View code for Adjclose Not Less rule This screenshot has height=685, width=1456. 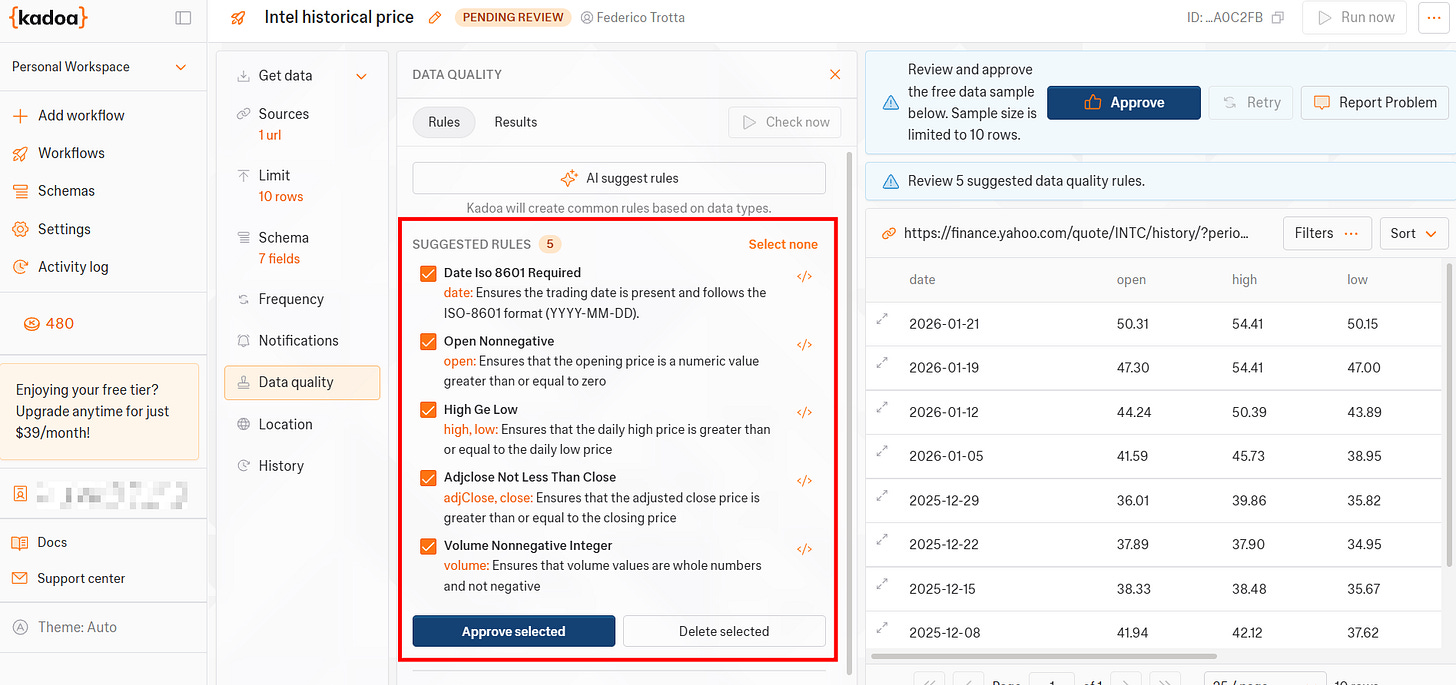(x=804, y=481)
